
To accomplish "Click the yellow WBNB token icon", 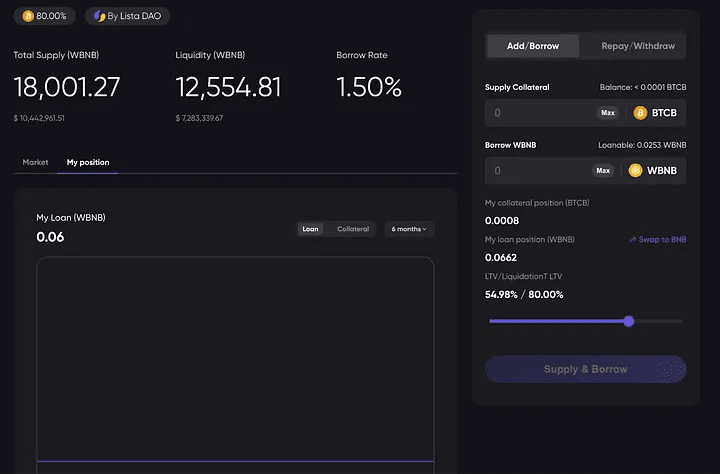I will pyautogui.click(x=635, y=171).
